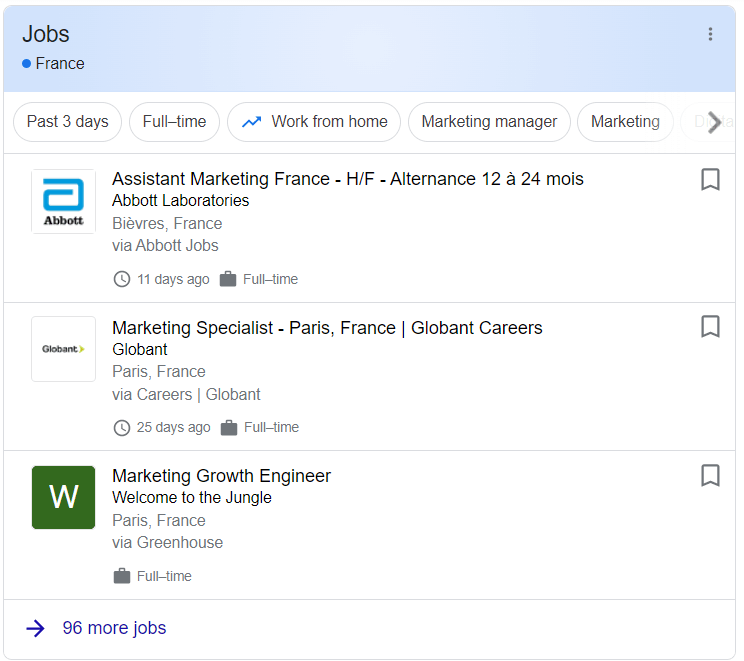
Task: Click Paris, France under Welcome to the Jungle
Action: (x=159, y=521)
